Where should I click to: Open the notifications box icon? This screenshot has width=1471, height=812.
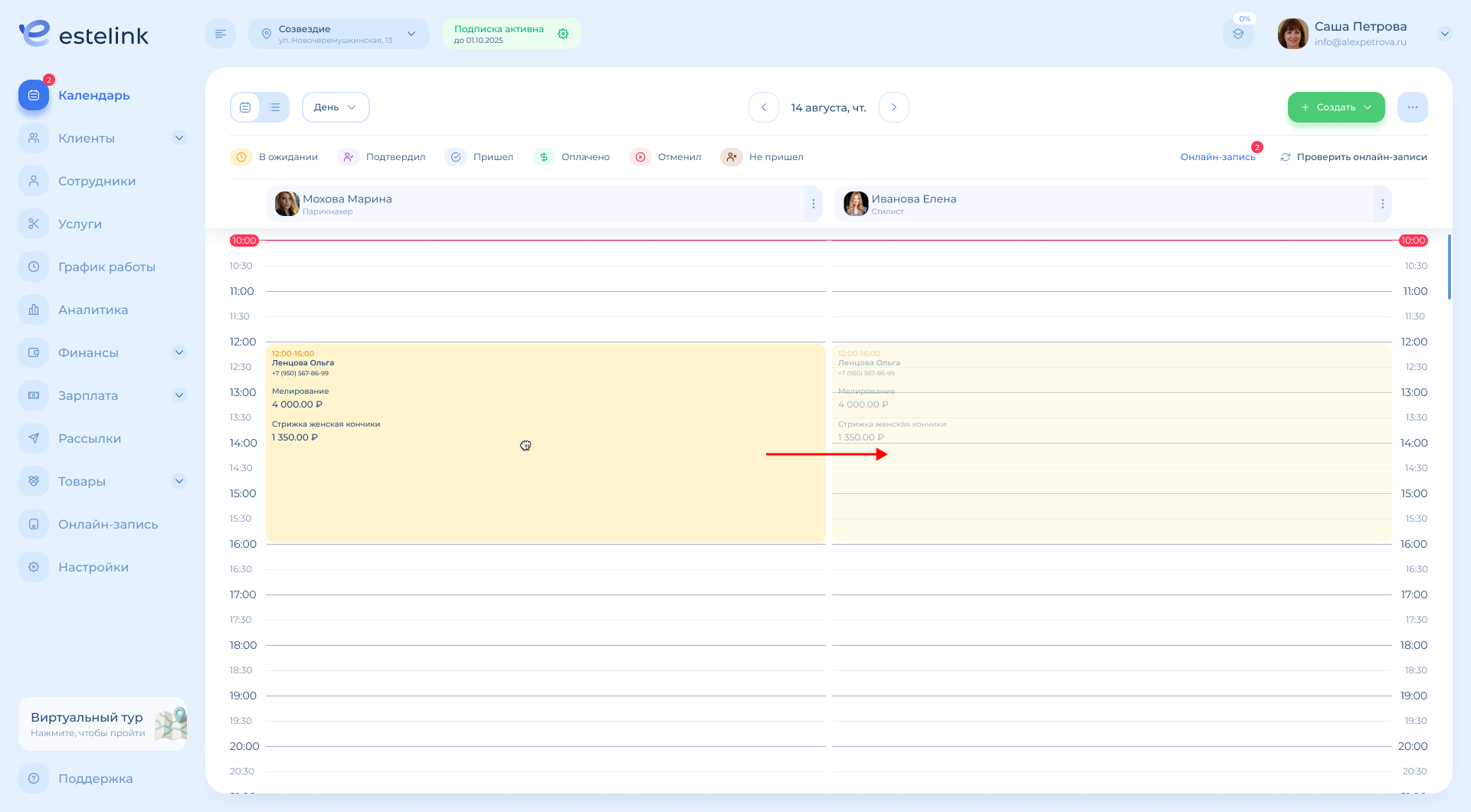pos(1238,34)
